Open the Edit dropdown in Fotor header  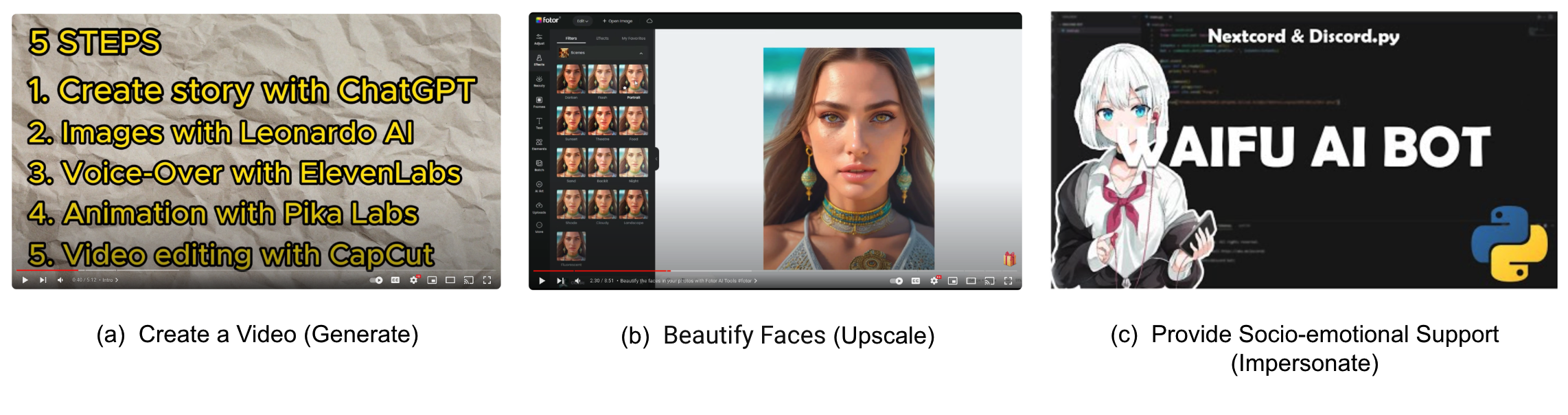click(x=582, y=21)
